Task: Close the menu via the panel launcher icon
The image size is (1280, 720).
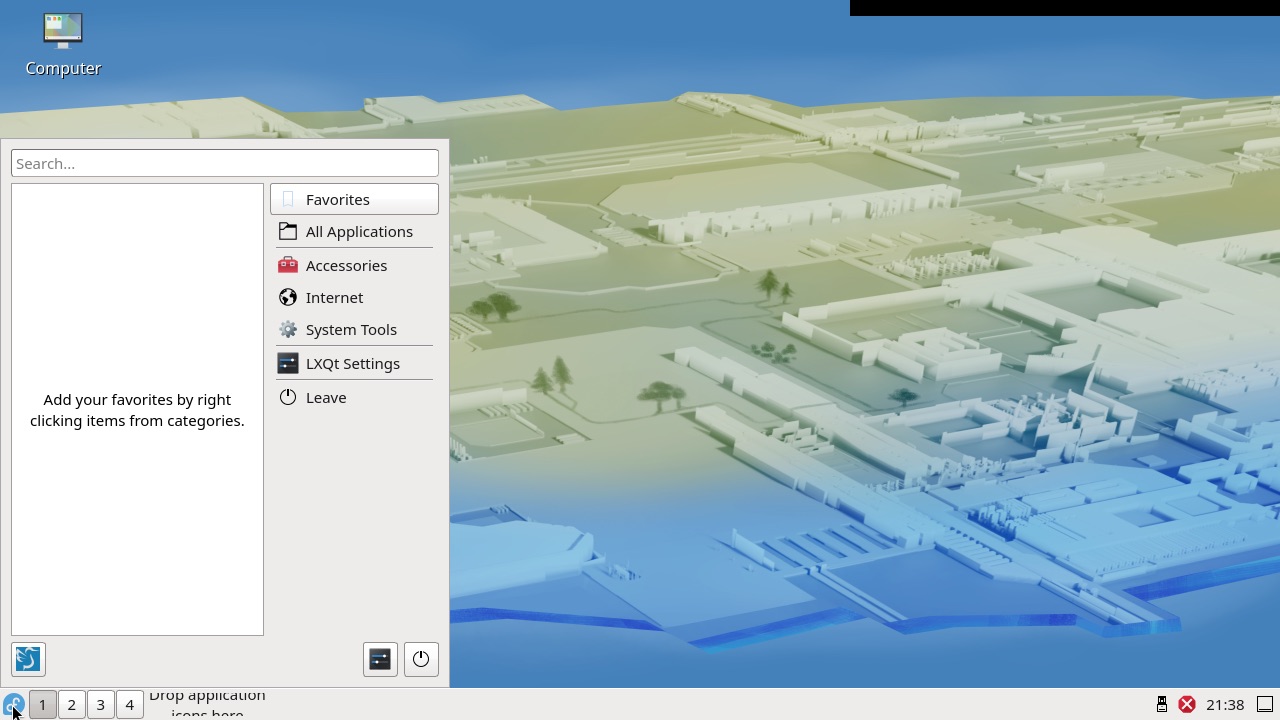Action: [13, 705]
